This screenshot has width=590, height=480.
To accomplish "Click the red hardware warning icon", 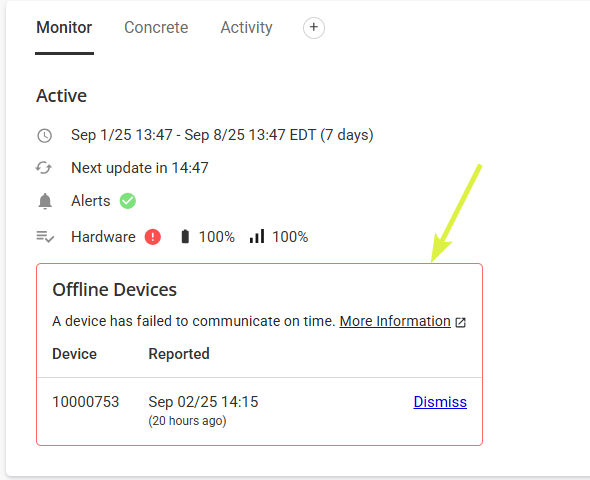I will [x=153, y=237].
